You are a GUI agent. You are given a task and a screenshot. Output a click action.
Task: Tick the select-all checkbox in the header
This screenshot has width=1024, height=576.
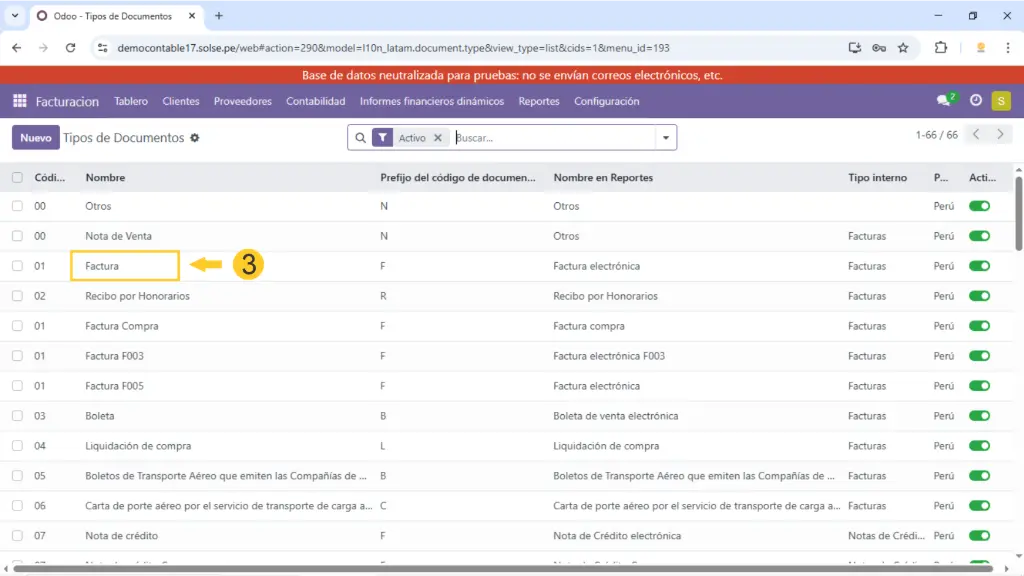coord(17,178)
